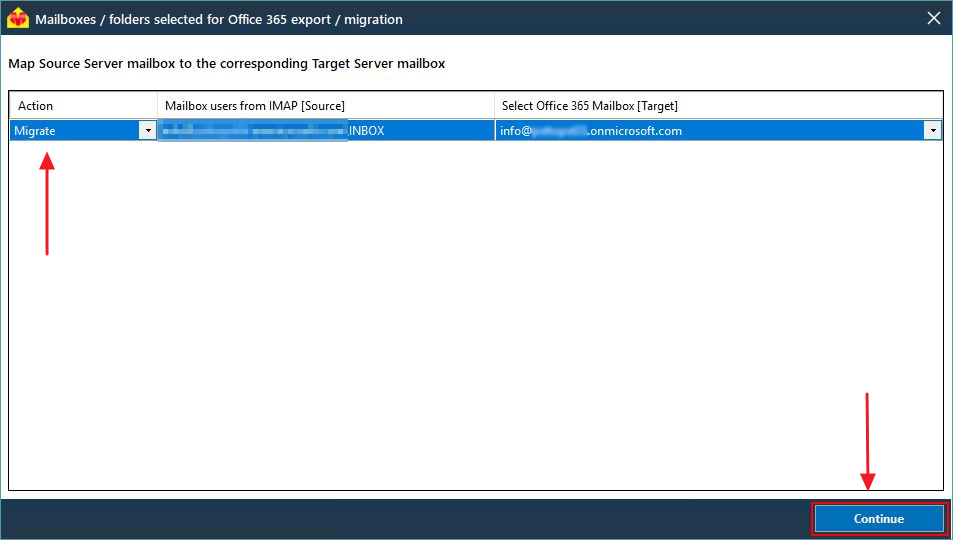The height and width of the screenshot is (540, 953).
Task: Click the Select Office 365 Mailbox header
Action: (718, 106)
